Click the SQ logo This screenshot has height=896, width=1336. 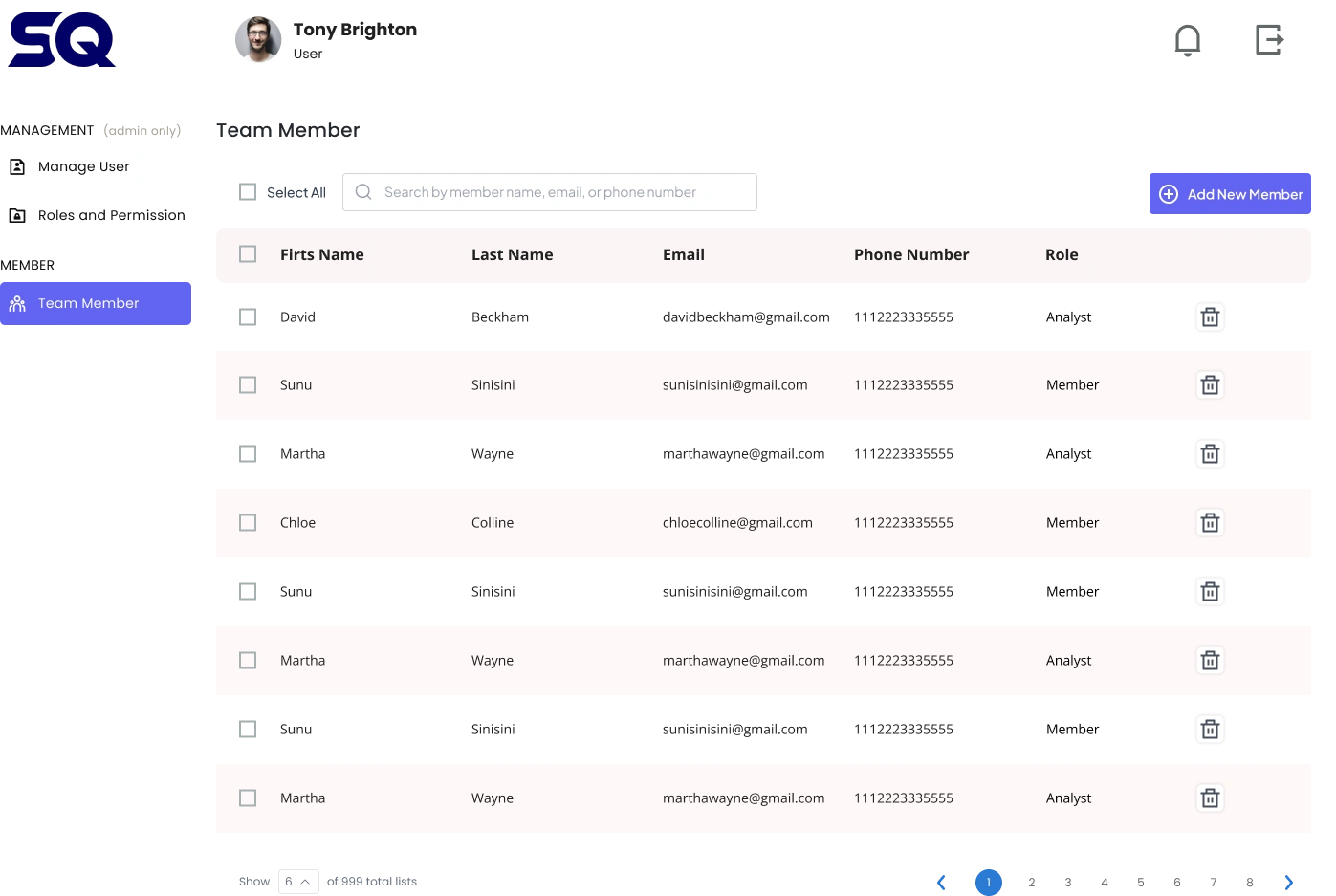point(62,40)
